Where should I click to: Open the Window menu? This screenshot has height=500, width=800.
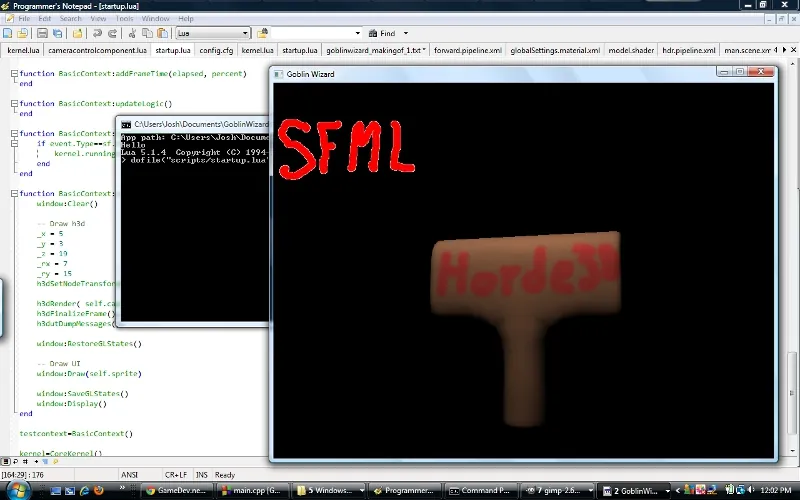click(x=156, y=18)
